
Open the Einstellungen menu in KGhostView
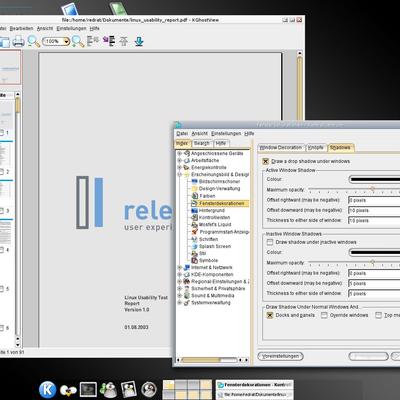[71, 29]
